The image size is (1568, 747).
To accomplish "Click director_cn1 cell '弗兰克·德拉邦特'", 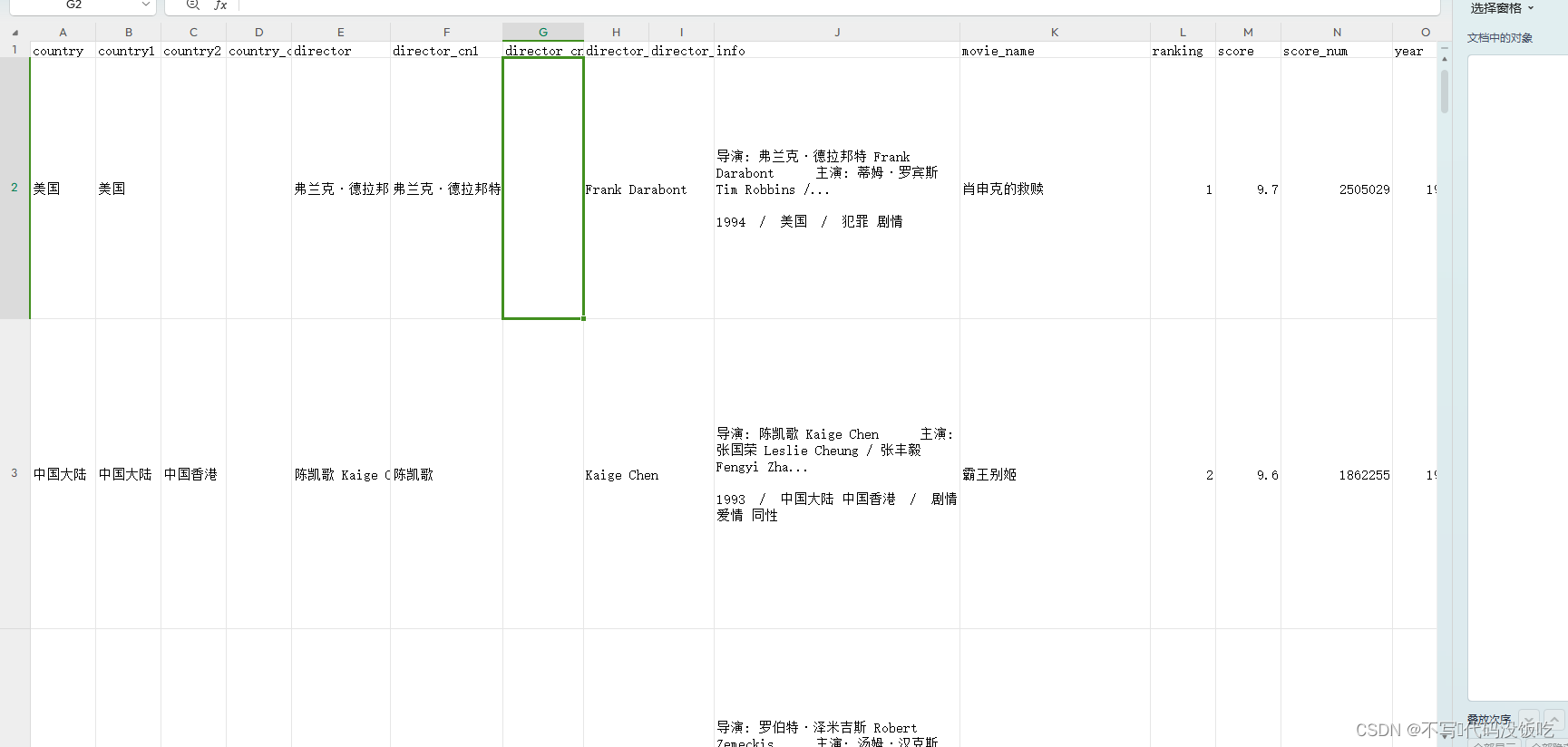I will click(x=446, y=189).
